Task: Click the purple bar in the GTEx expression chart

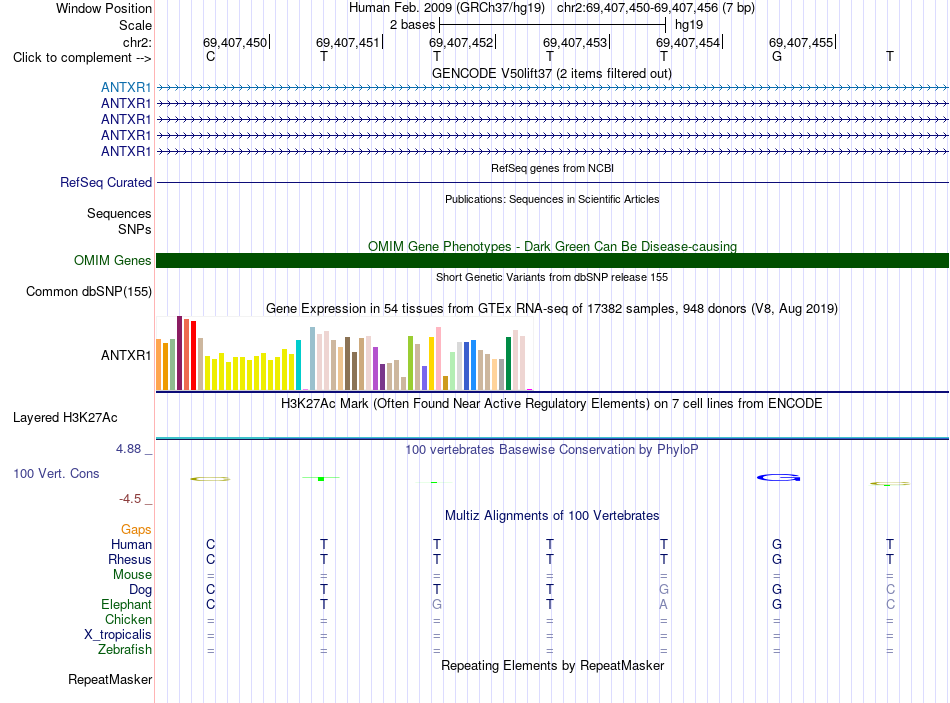Action: pos(375,368)
